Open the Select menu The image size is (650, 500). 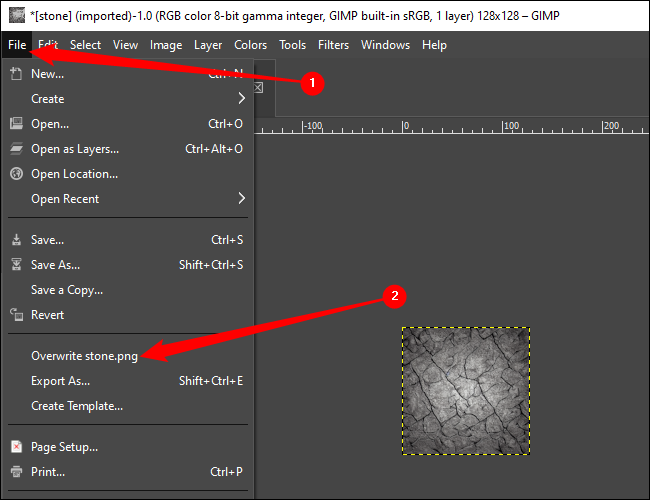pos(85,45)
